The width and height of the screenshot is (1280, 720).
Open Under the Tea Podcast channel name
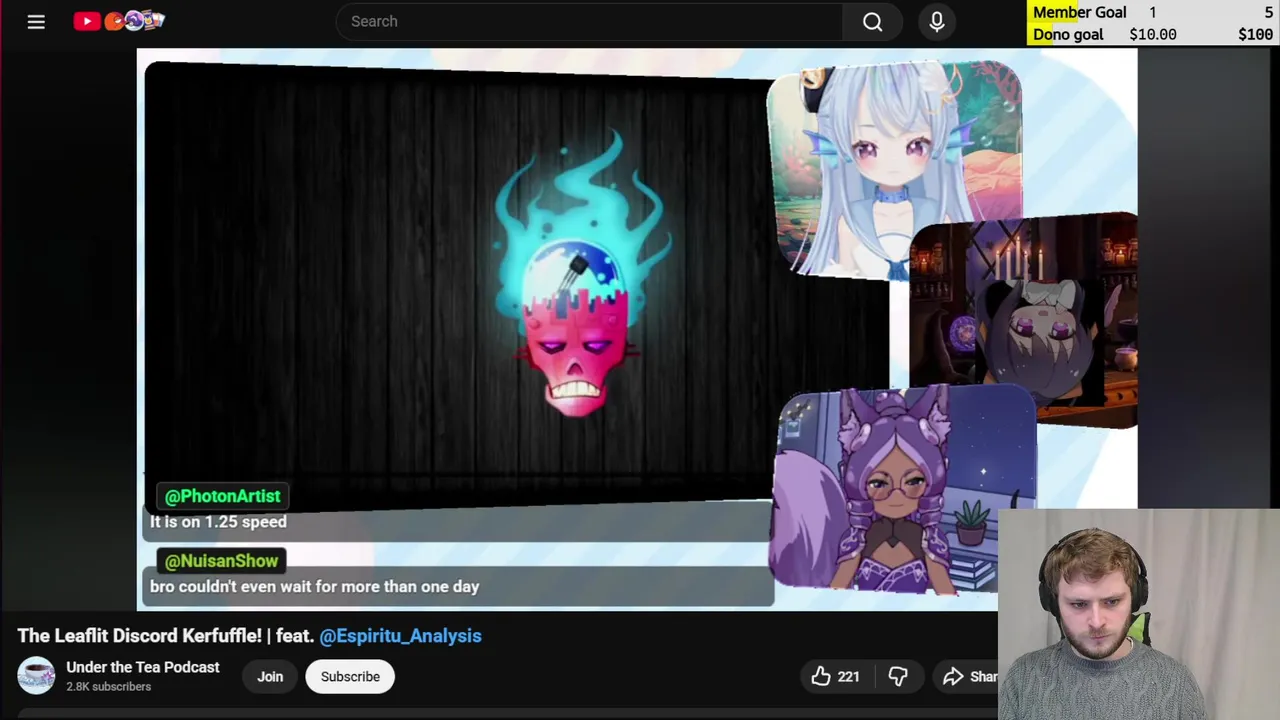pyautogui.click(x=143, y=667)
